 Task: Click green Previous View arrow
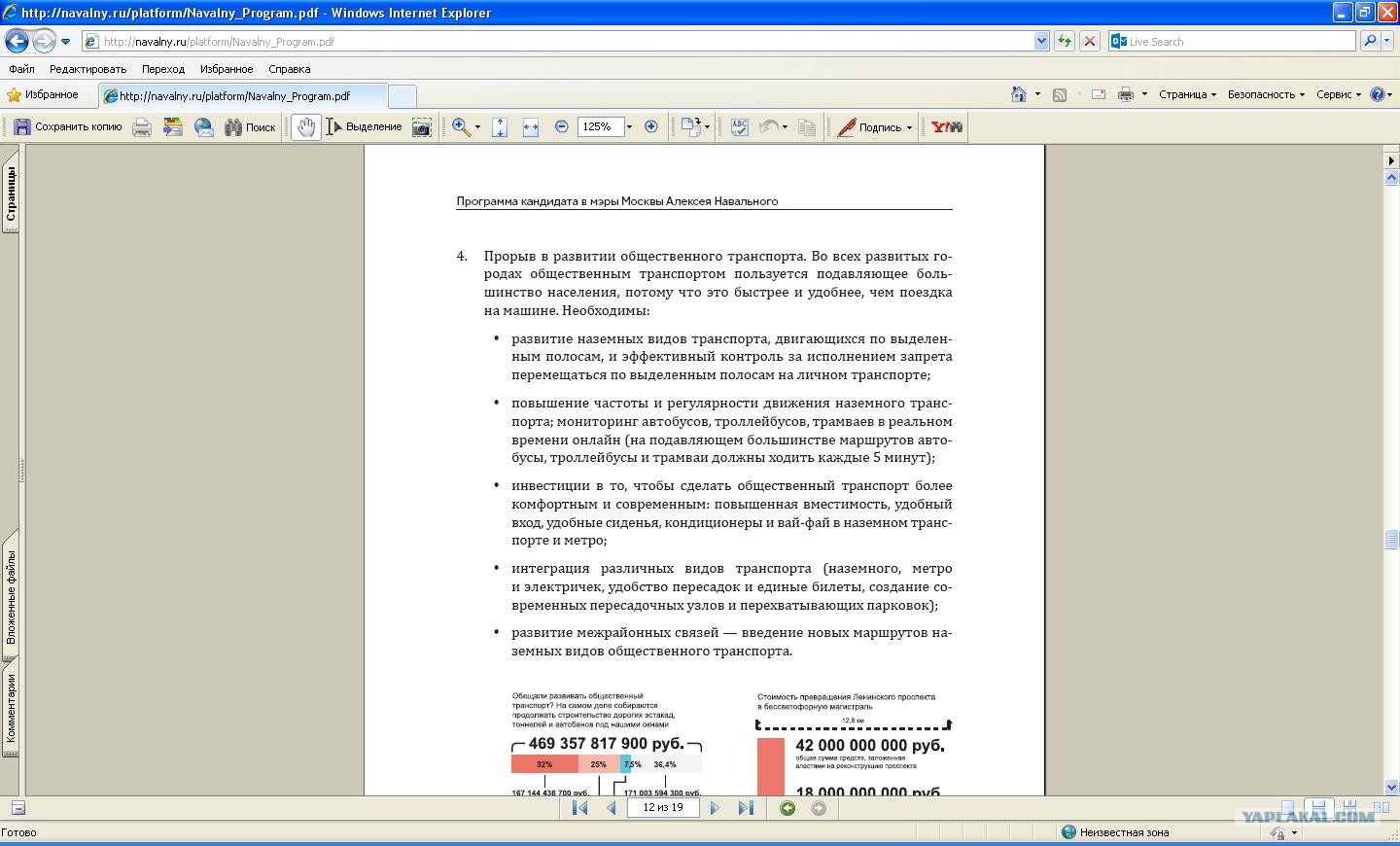(x=787, y=808)
